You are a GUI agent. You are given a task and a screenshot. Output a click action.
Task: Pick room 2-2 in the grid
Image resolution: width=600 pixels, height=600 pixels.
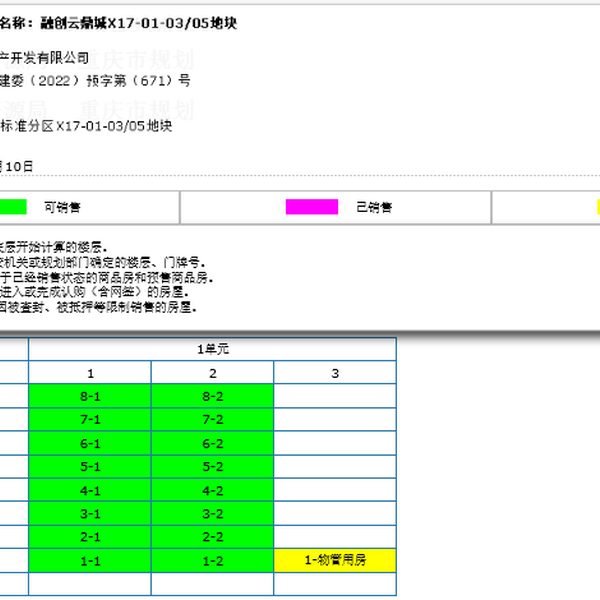coord(212,537)
